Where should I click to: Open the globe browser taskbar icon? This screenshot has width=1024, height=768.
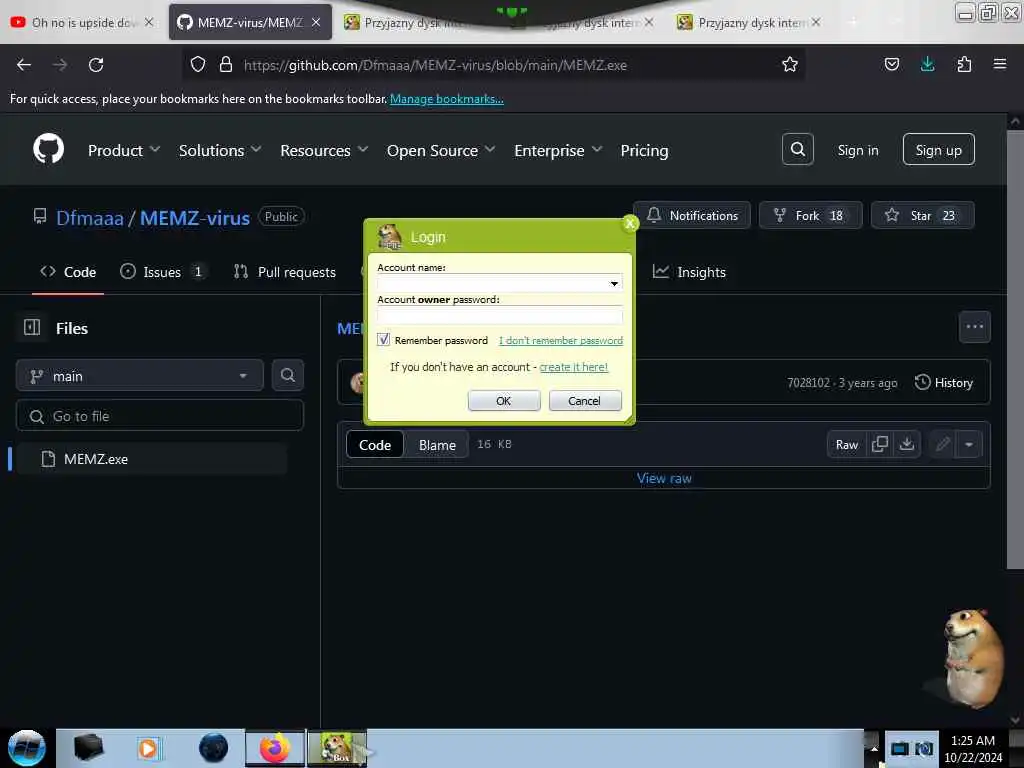(214, 748)
